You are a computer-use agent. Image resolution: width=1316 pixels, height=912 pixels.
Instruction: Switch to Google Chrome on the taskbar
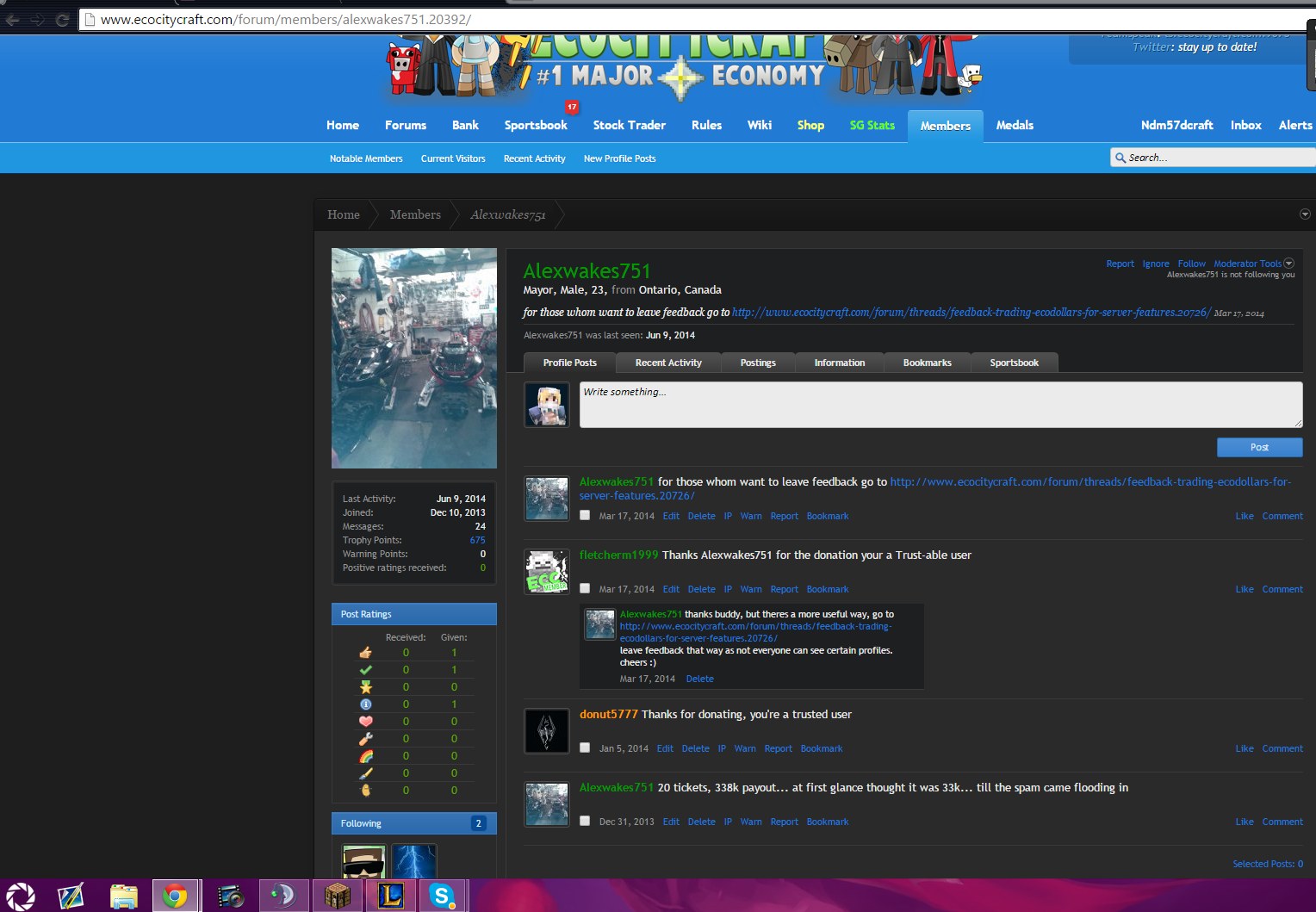[176, 896]
